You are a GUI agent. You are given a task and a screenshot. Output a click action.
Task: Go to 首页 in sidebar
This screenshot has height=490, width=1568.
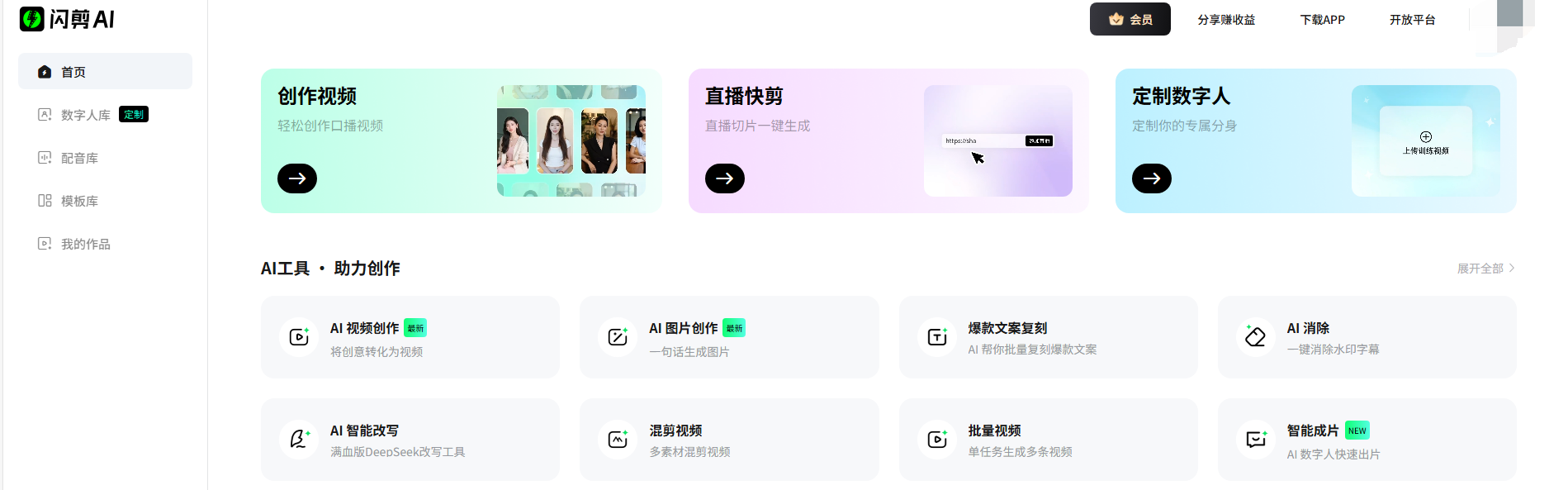point(105,72)
